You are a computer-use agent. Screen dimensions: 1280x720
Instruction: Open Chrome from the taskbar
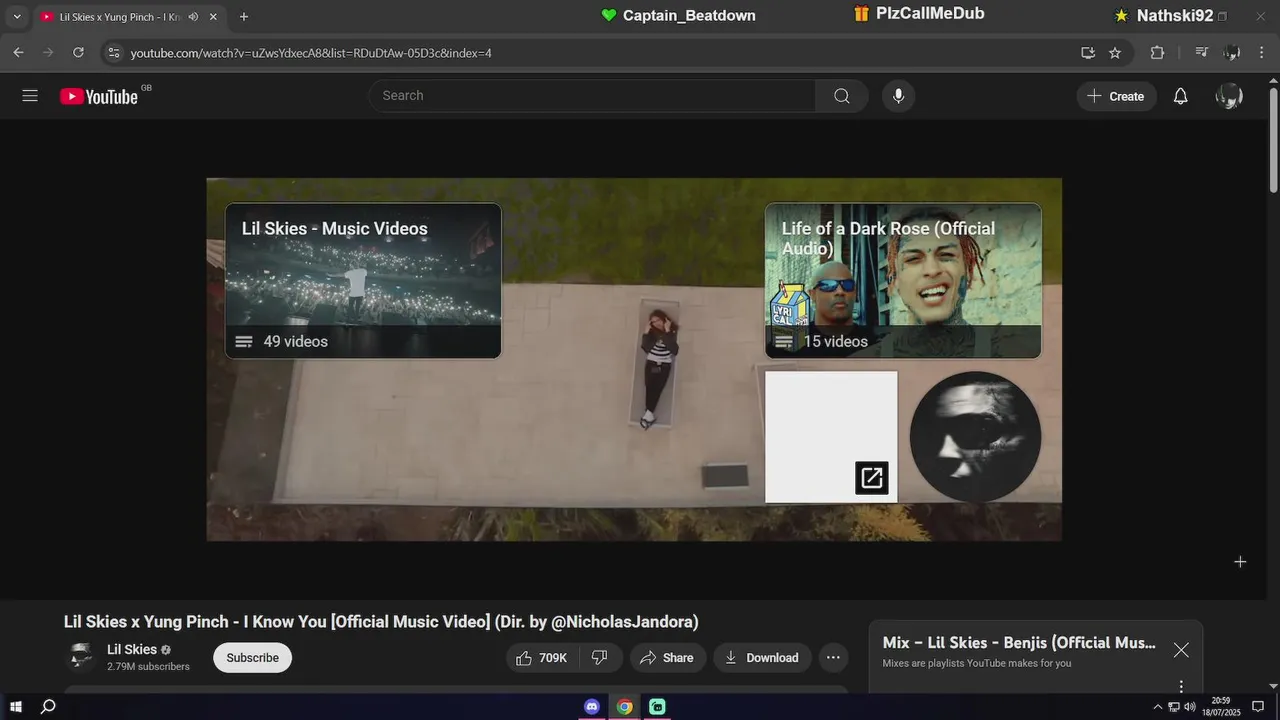coord(624,707)
